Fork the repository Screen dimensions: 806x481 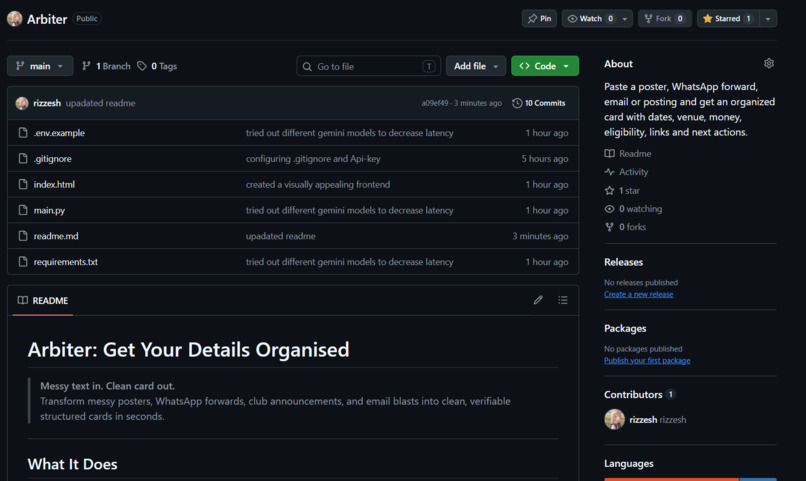[665, 18]
